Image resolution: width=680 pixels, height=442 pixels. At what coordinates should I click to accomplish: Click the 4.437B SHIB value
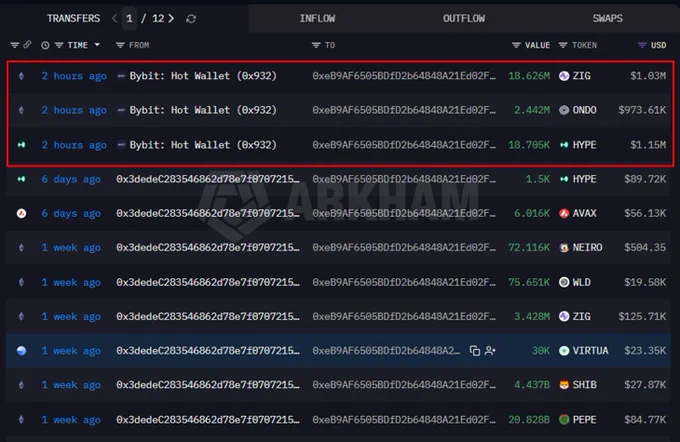(x=532, y=385)
